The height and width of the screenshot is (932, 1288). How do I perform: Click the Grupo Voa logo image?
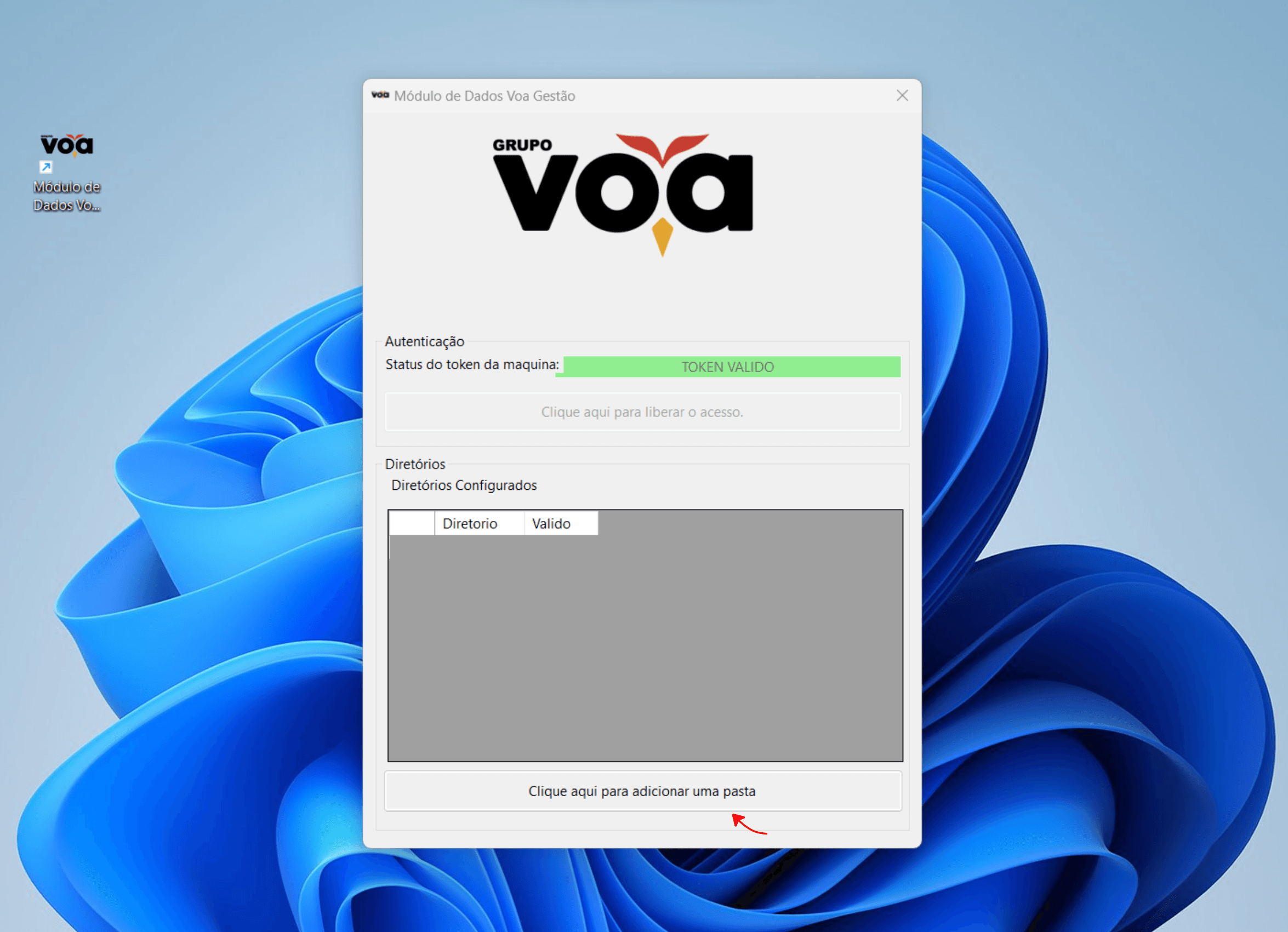coord(623,195)
